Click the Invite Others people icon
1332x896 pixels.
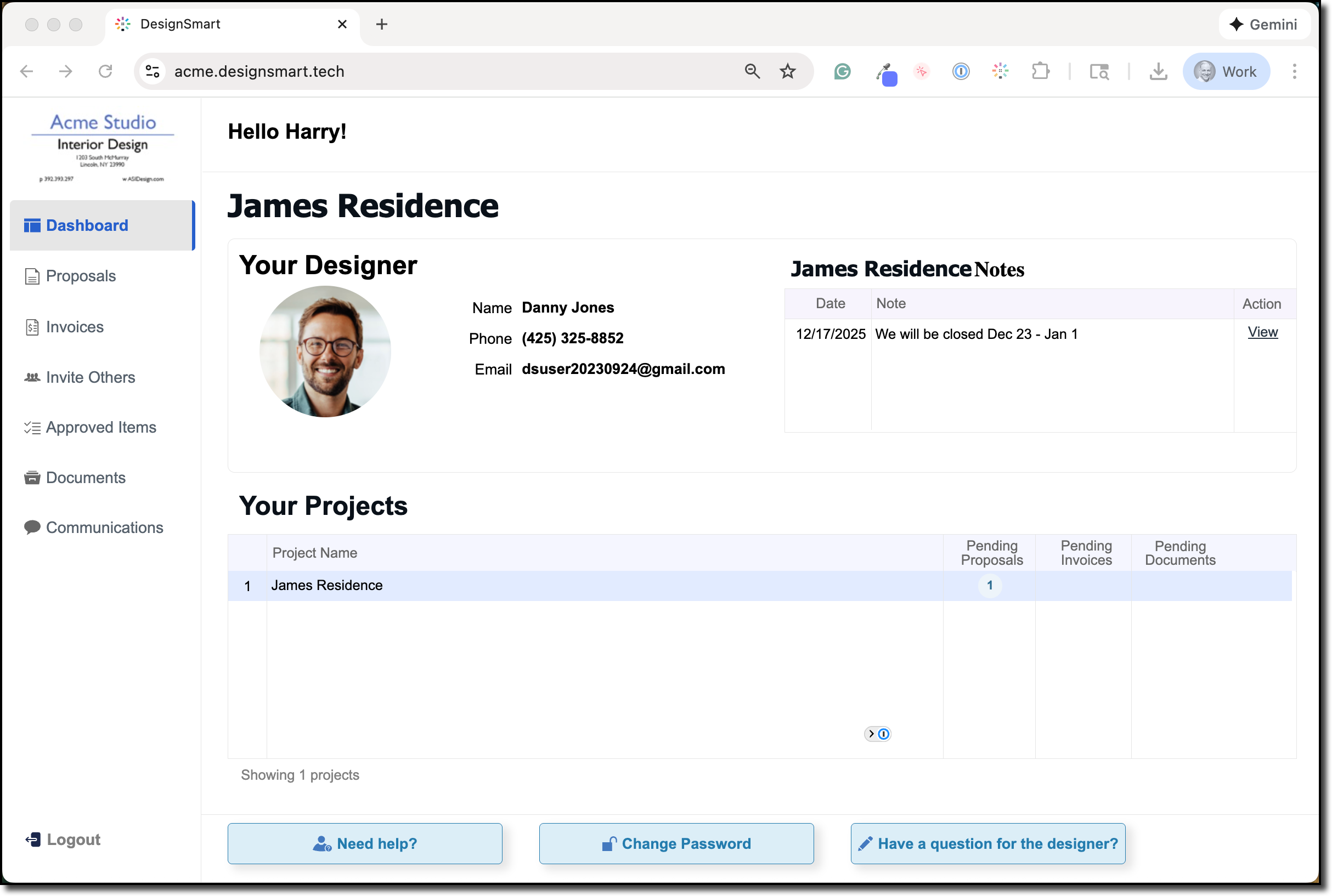pyautogui.click(x=32, y=377)
